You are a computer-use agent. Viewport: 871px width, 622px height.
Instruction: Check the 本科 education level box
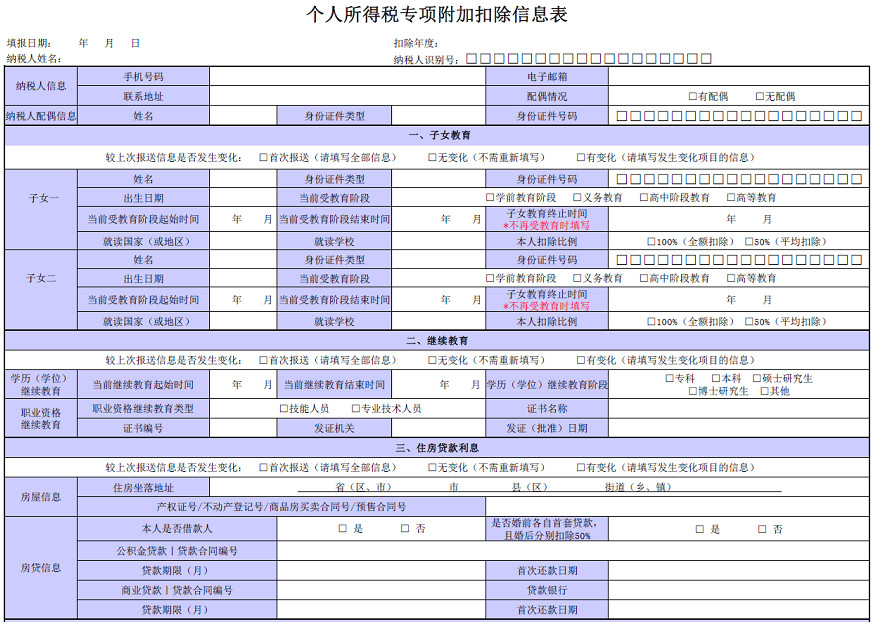pyautogui.click(x=716, y=379)
